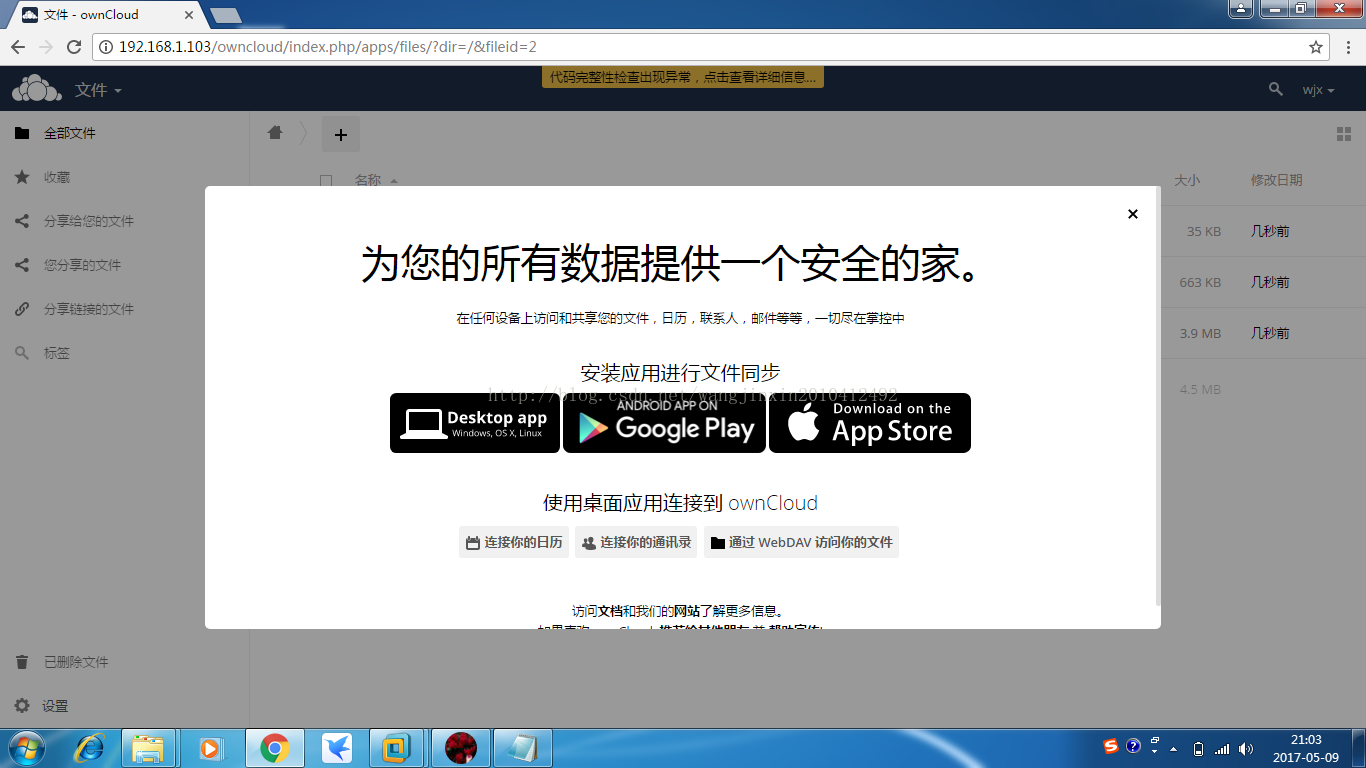
Task: Open the VMware taskbar icon
Action: tap(397, 747)
